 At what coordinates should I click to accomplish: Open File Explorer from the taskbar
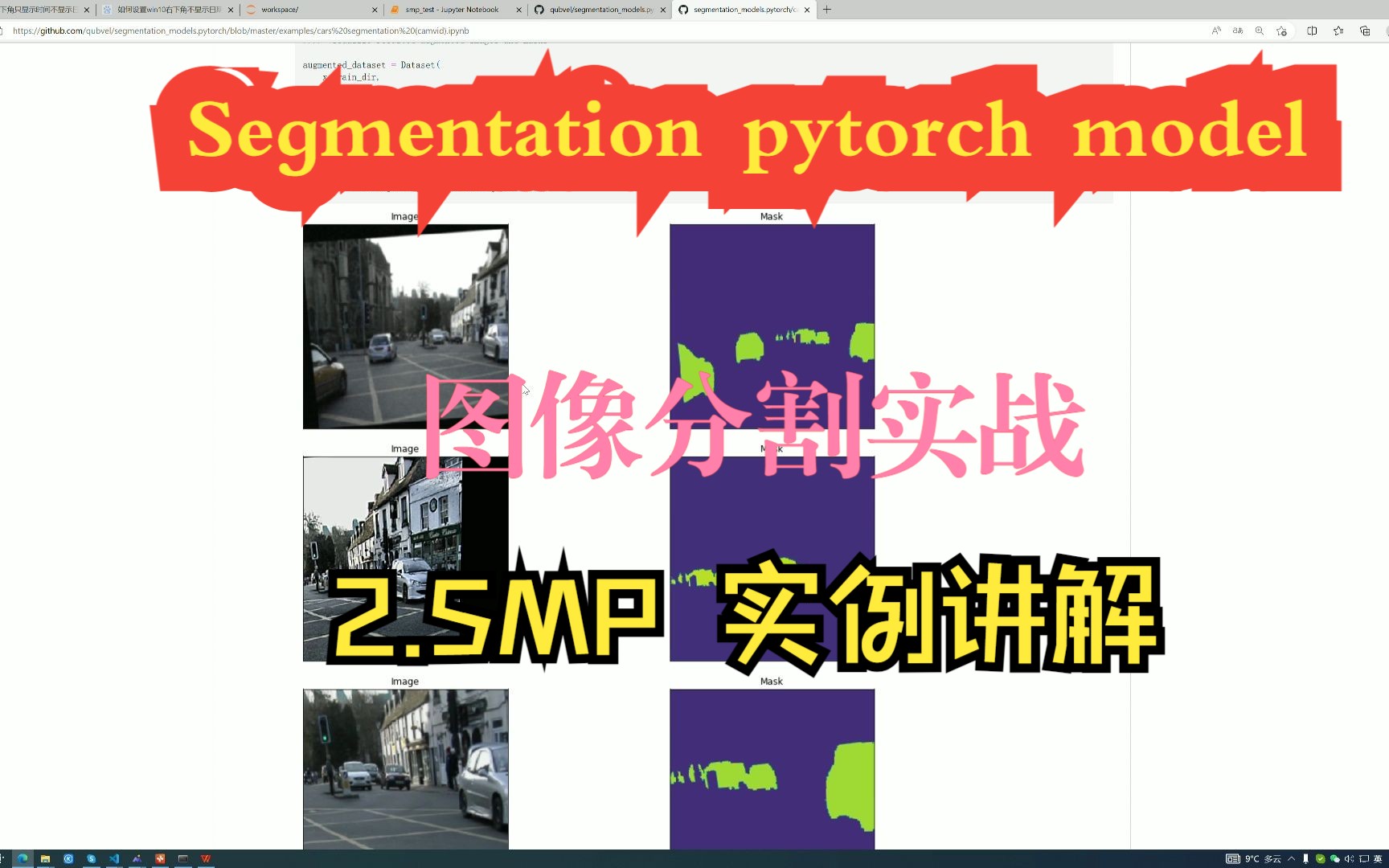46,858
